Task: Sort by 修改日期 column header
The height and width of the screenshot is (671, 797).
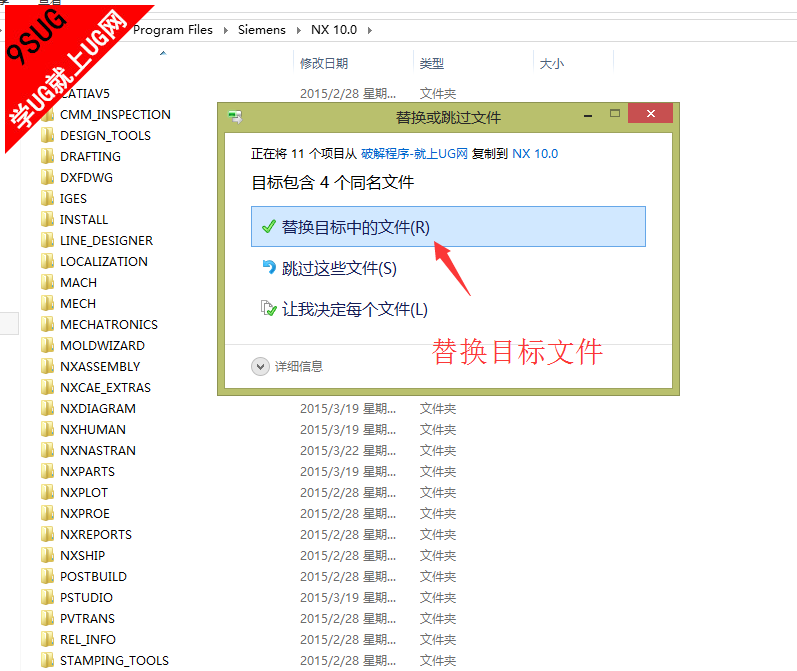Action: pos(324,64)
